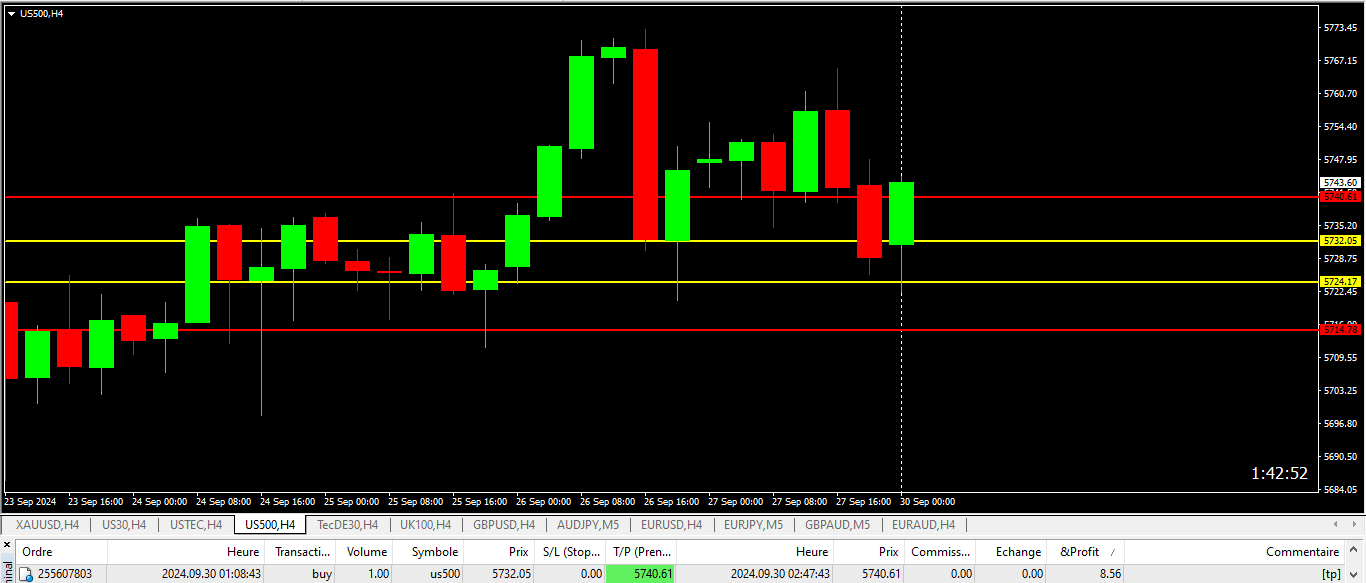
Task: Click the 26 Sep 08:00 time axis label
Action: tap(607, 501)
